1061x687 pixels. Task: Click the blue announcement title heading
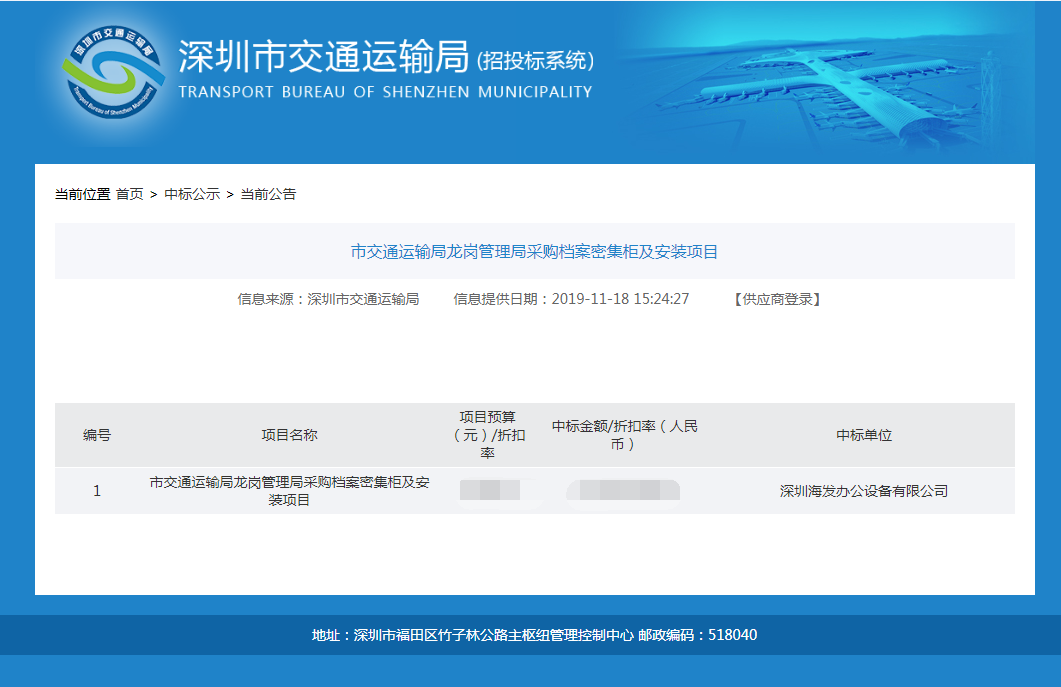pyautogui.click(x=534, y=252)
